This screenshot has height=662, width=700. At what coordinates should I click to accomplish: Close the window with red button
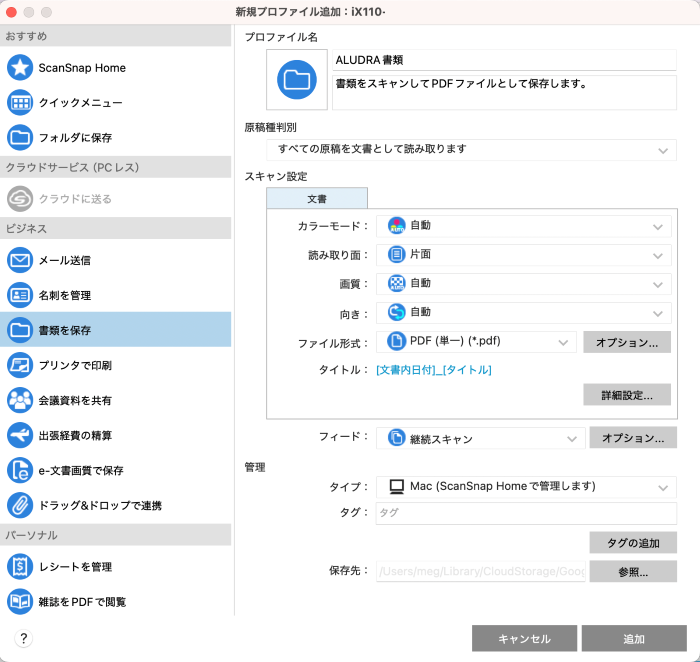(11, 12)
